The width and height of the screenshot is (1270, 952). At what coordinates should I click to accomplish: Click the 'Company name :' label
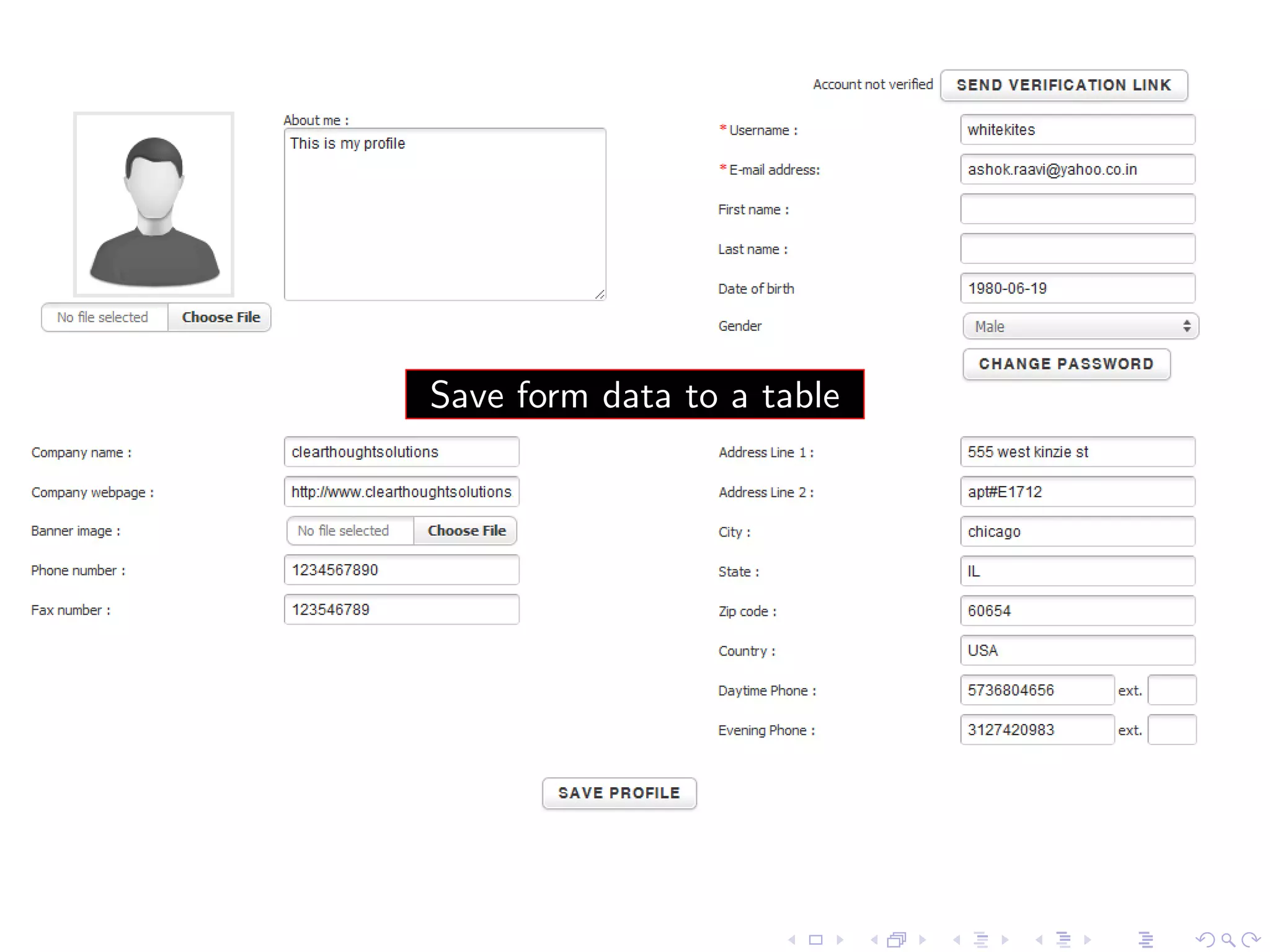[81, 452]
